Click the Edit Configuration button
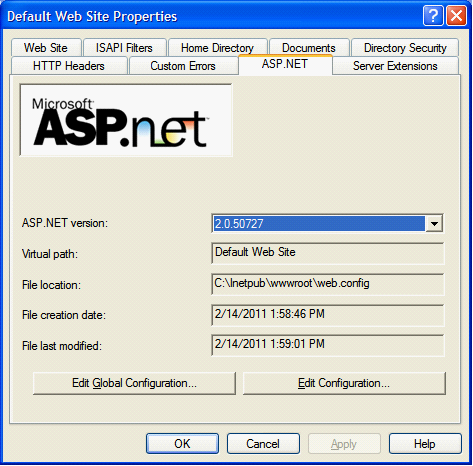The width and height of the screenshot is (473, 466). coord(344,383)
